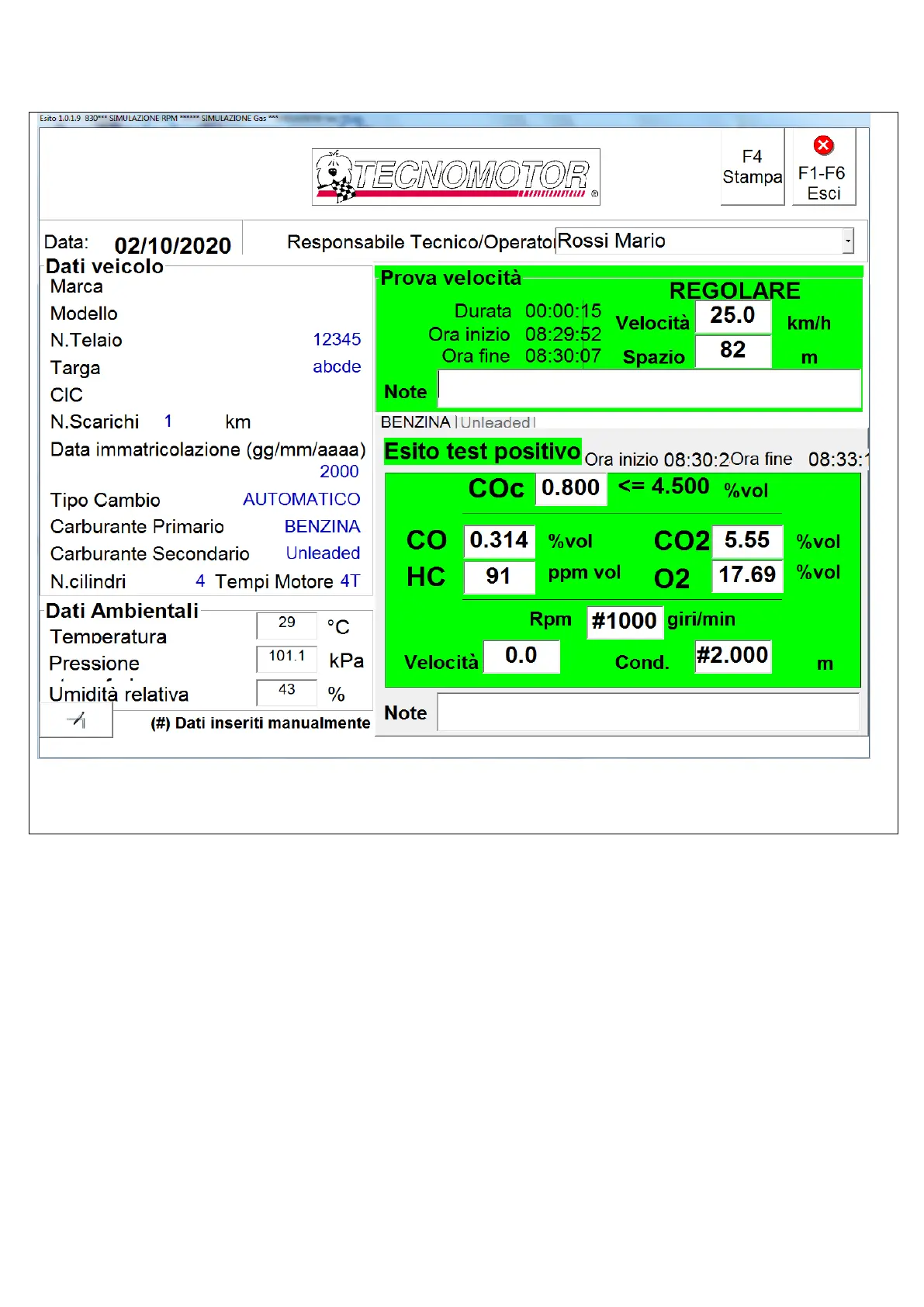
Task: Click the Note field in Prova velocità
Action: pos(649,388)
